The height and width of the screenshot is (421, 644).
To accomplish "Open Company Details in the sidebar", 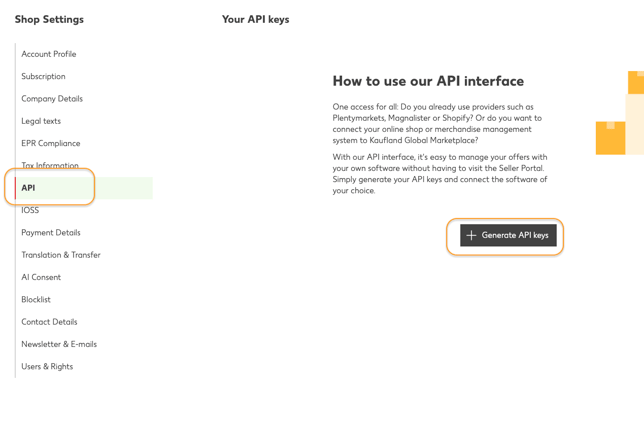I will 52,99.
